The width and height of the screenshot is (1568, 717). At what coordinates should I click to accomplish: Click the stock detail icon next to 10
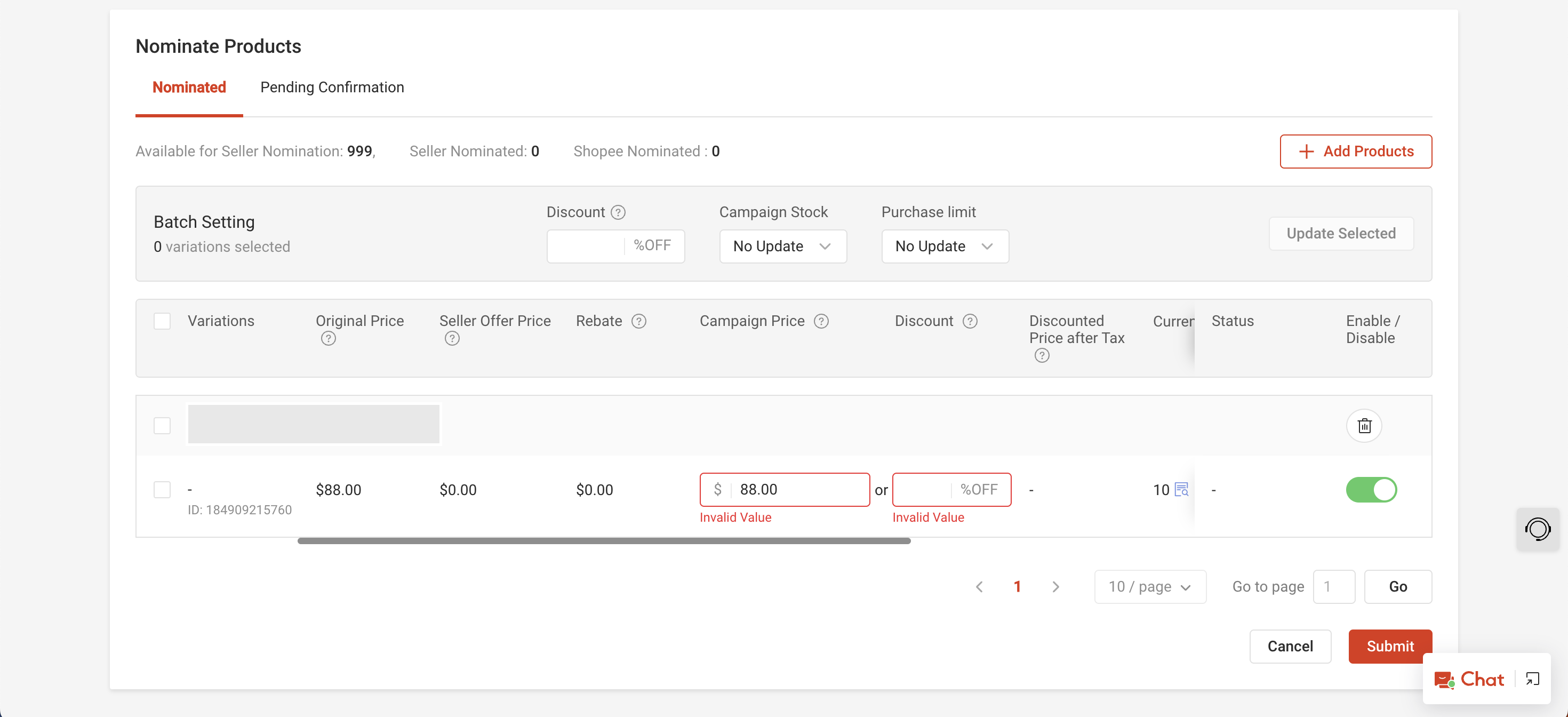1181,489
